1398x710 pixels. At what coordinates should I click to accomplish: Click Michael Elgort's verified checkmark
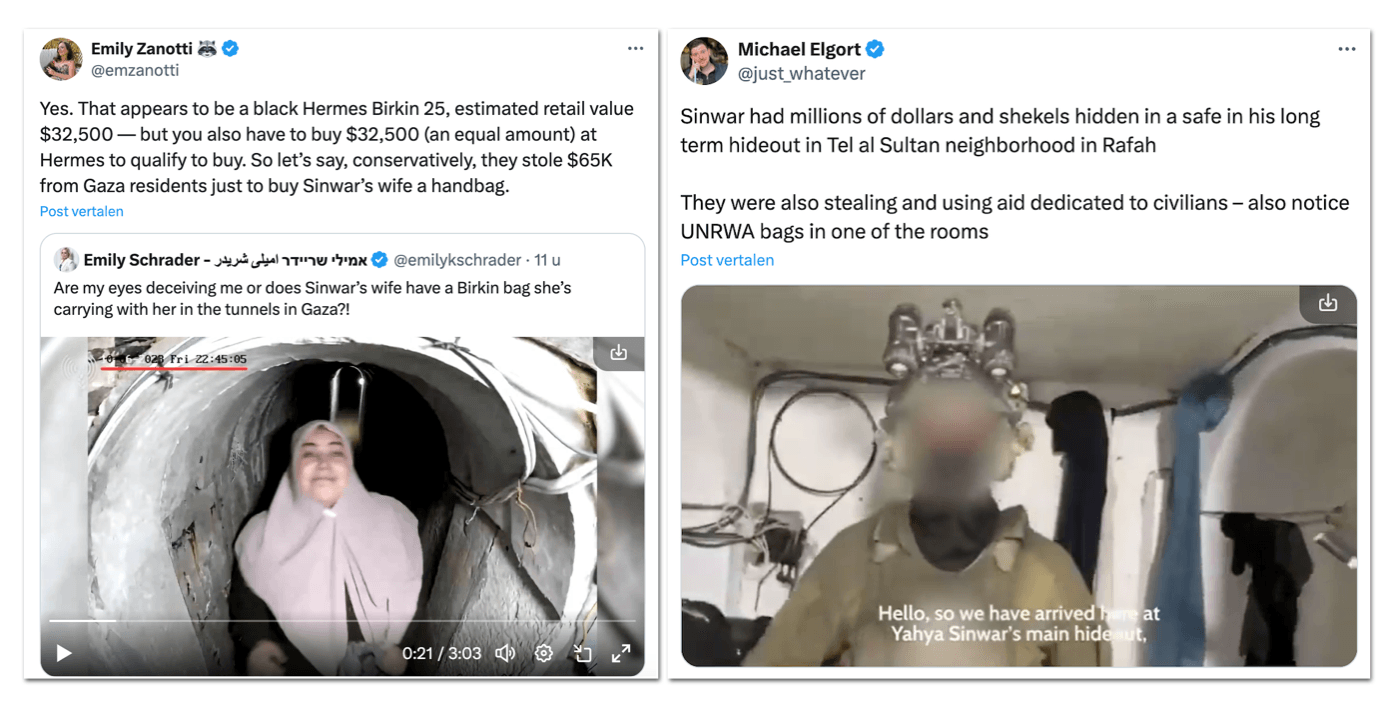coord(875,49)
